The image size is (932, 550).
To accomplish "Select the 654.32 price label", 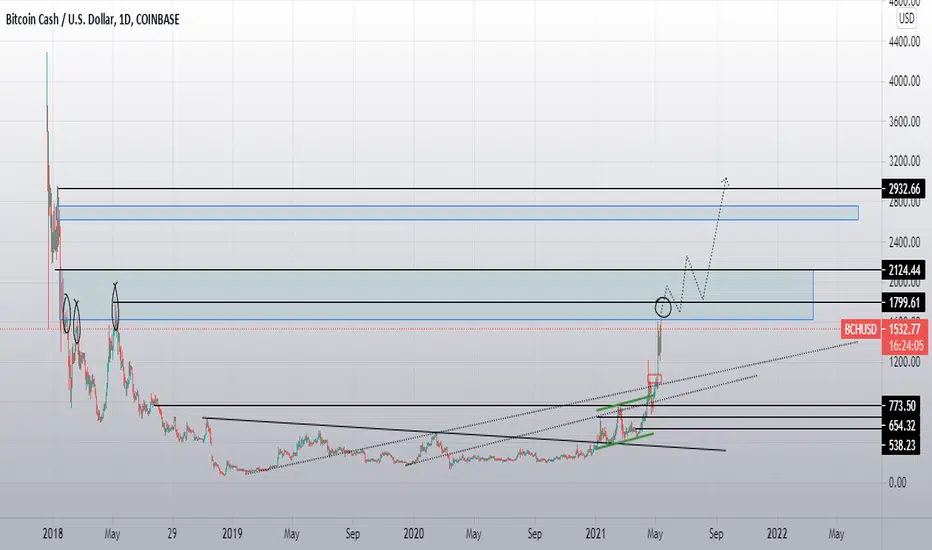I will (902, 426).
